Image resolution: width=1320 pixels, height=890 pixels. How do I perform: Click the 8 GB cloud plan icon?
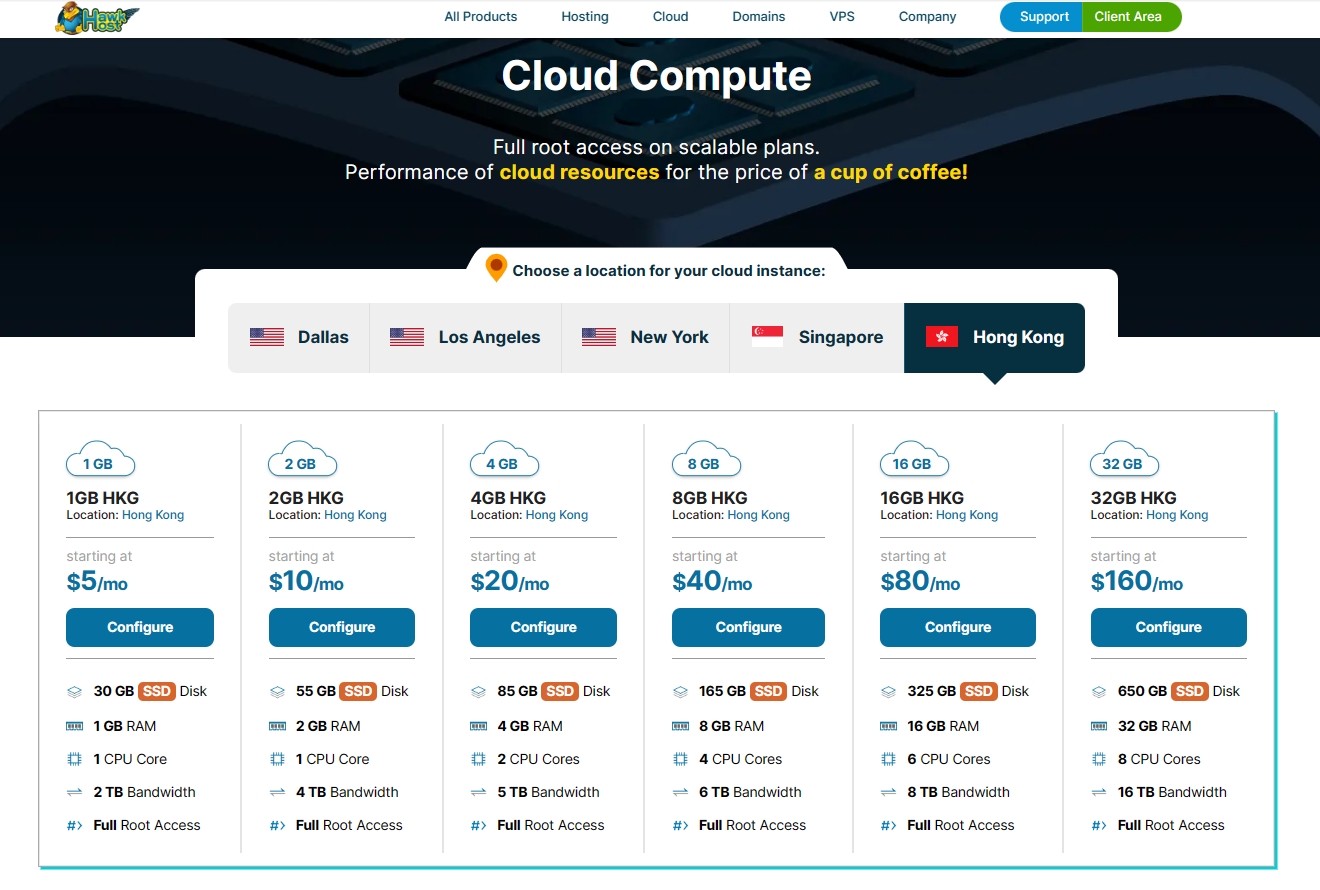click(706, 461)
